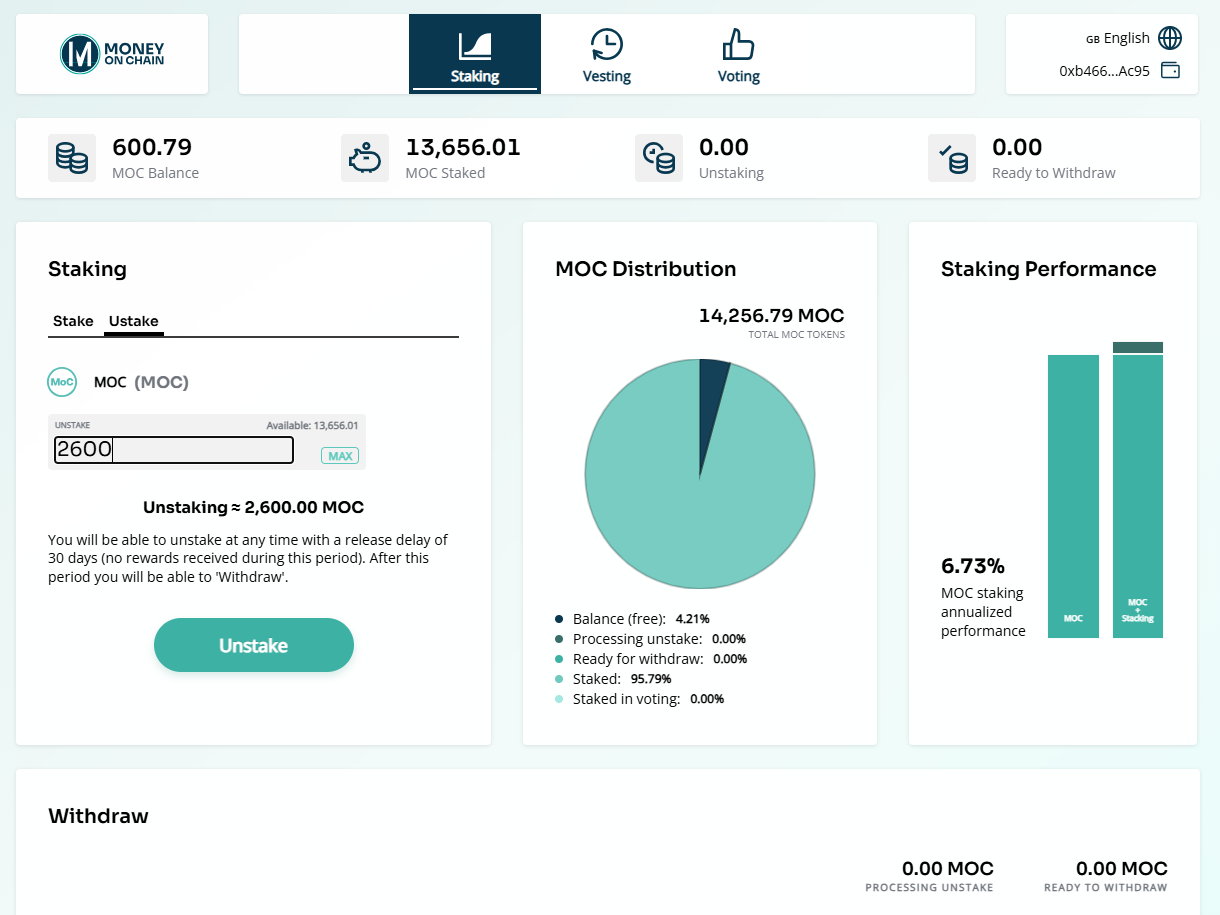Go to the Voting tab
This screenshot has height=915, width=1220.
coord(738,55)
